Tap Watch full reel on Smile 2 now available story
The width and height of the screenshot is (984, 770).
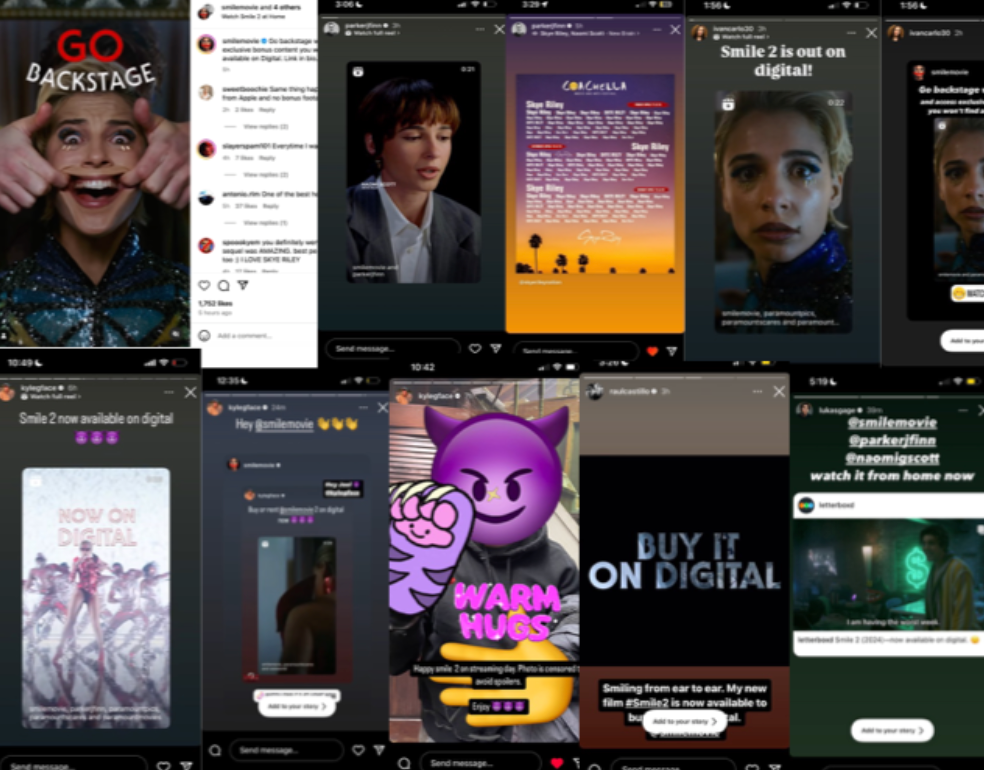pyautogui.click(x=51, y=397)
